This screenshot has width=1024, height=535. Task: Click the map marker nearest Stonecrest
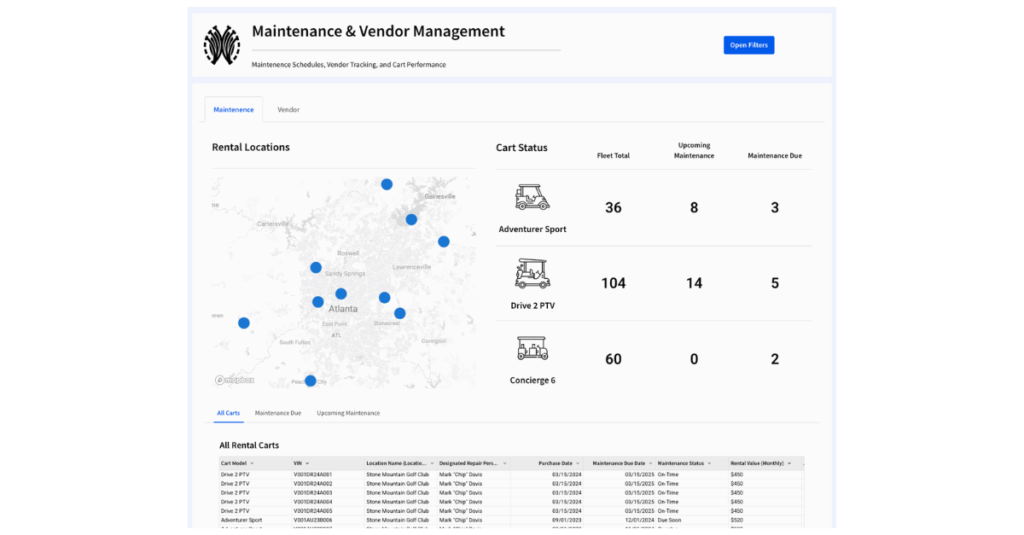pyautogui.click(x=400, y=314)
